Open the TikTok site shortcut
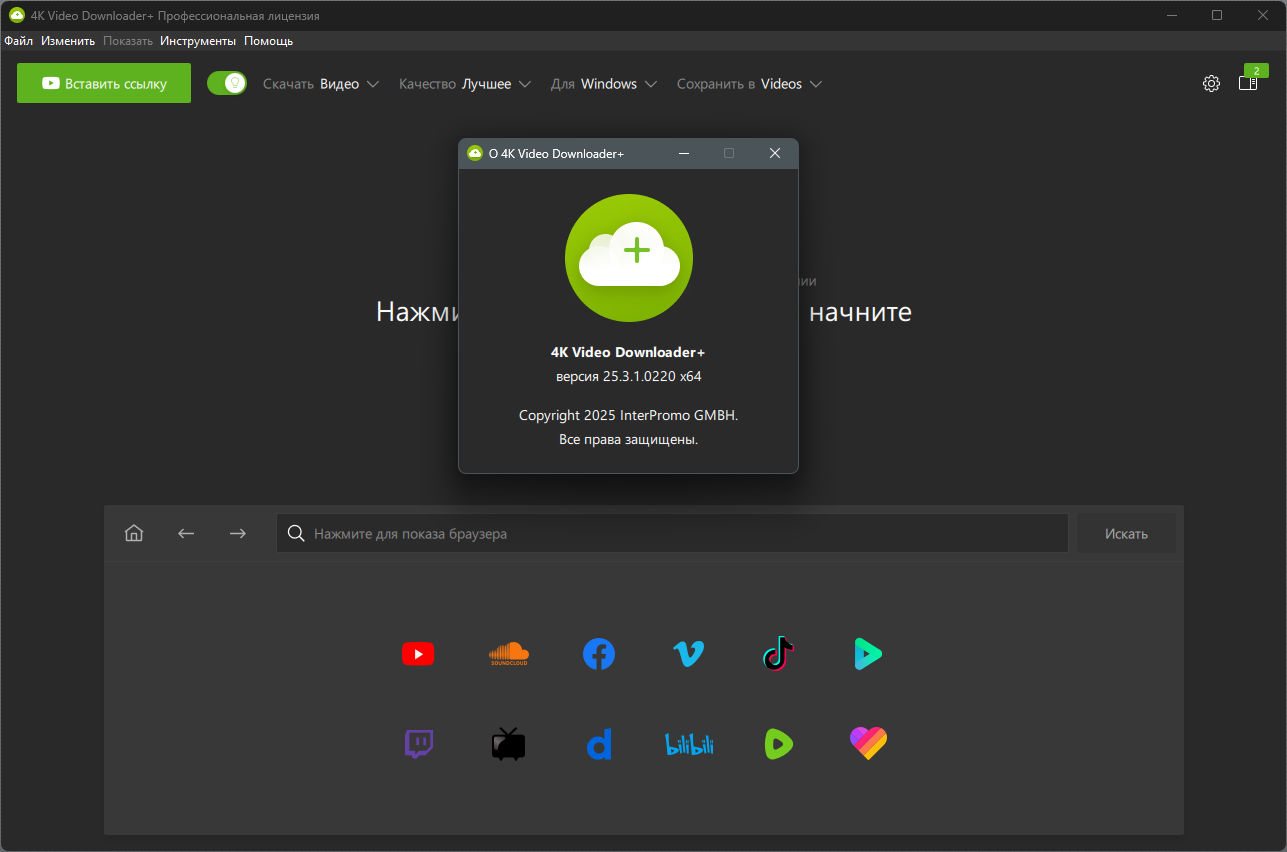 778,654
